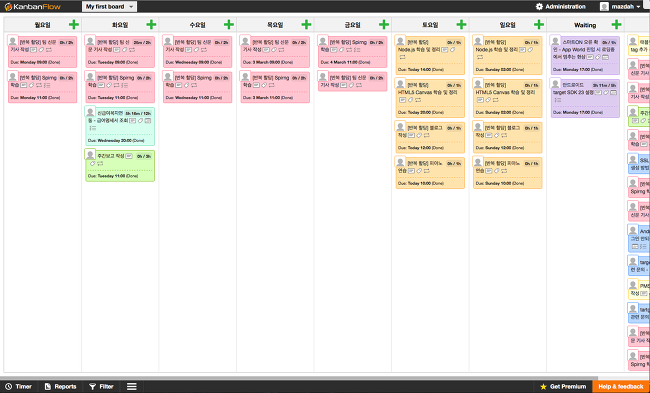Click the description icon on Today 10:00 card

pyautogui.click(x=411, y=171)
